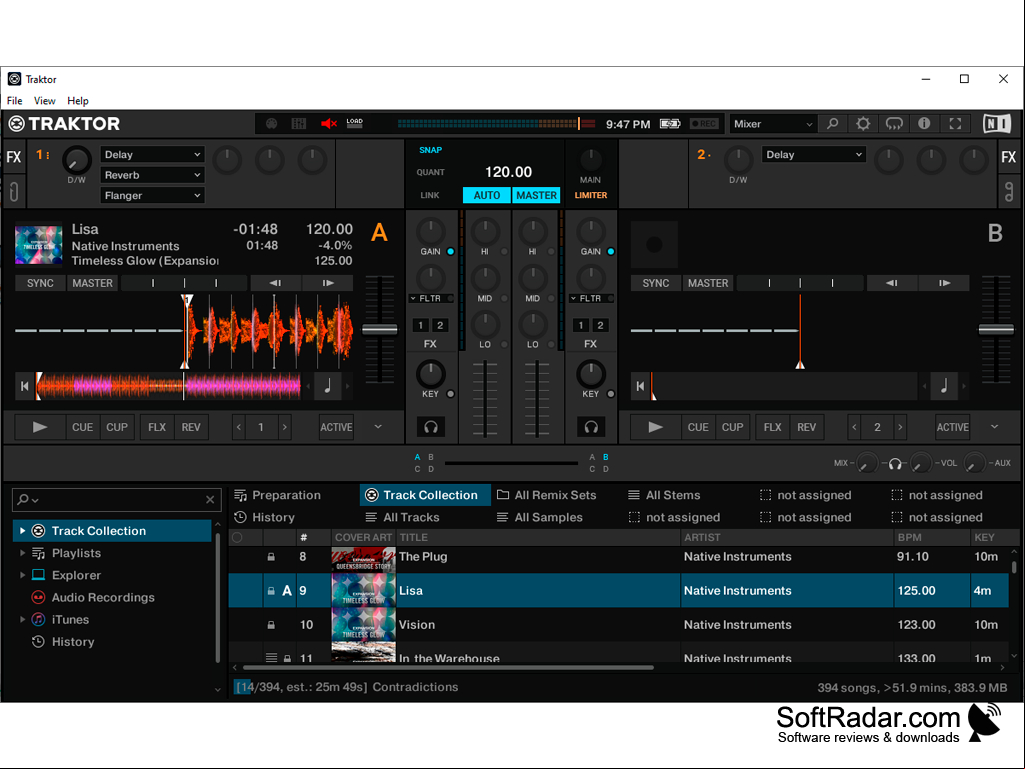Toggle QUANT quantize mode

tap(430, 172)
